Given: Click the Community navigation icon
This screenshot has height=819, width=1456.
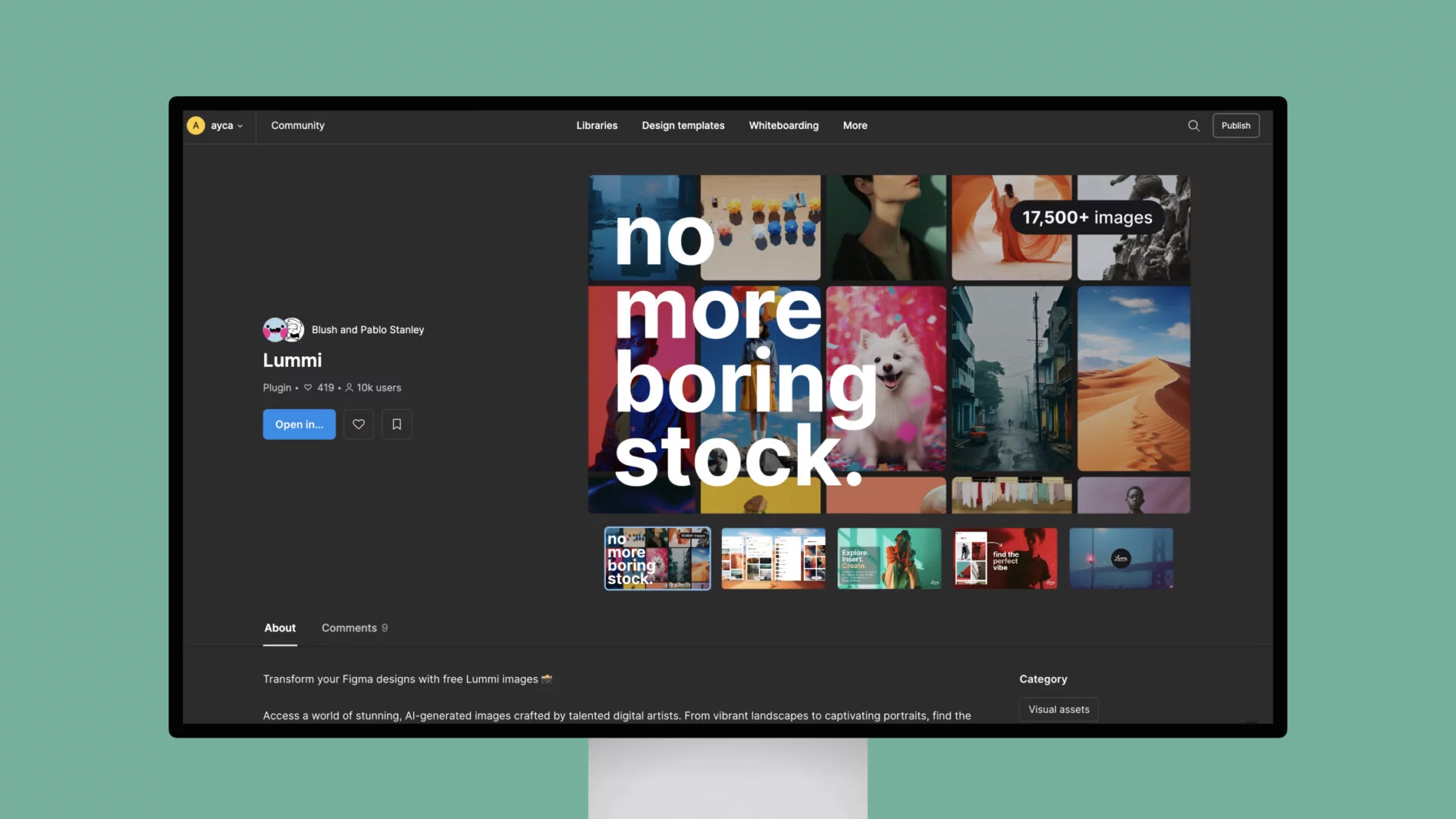Looking at the screenshot, I should point(297,125).
